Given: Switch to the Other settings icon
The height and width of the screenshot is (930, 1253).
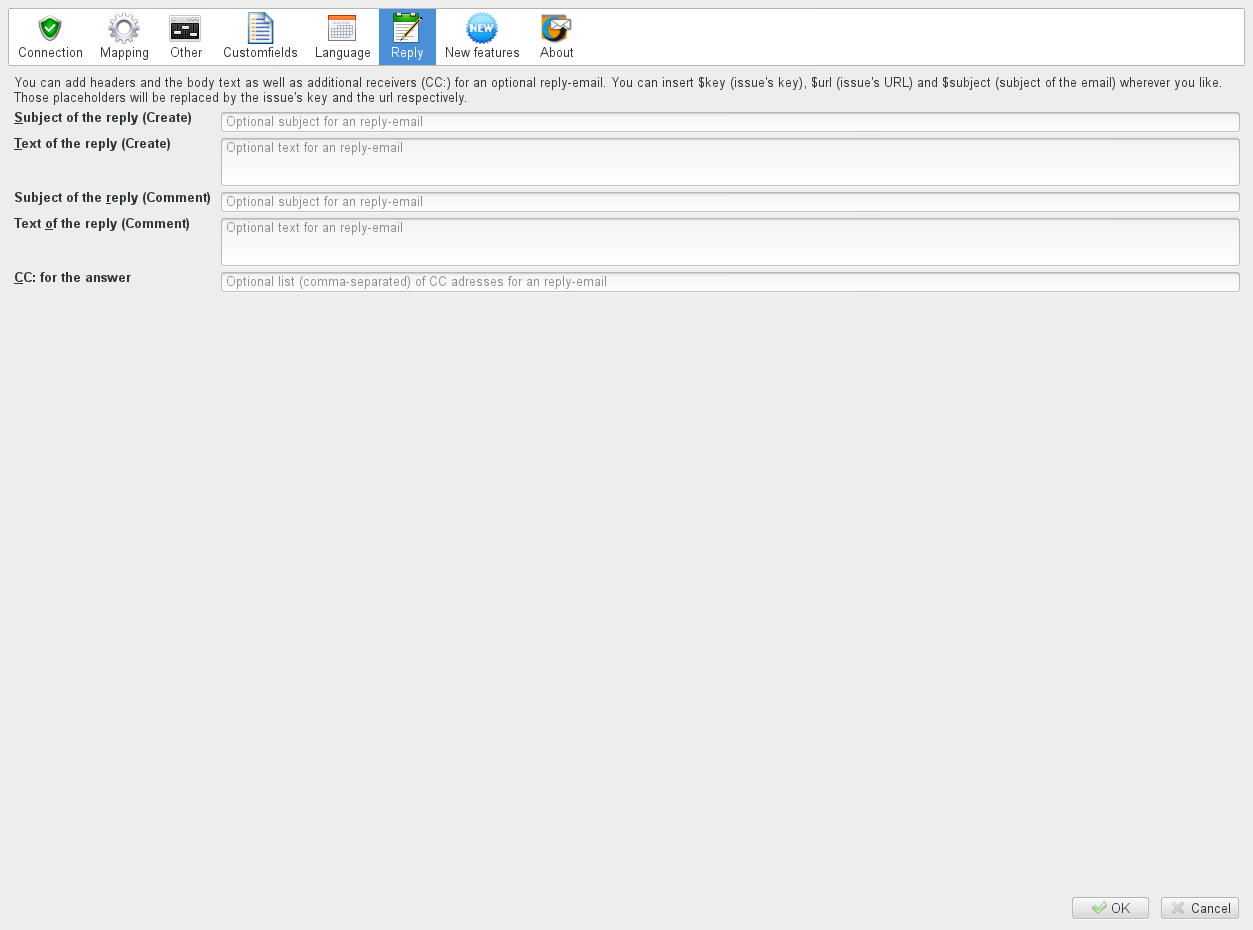Looking at the screenshot, I should pyautogui.click(x=185, y=28).
